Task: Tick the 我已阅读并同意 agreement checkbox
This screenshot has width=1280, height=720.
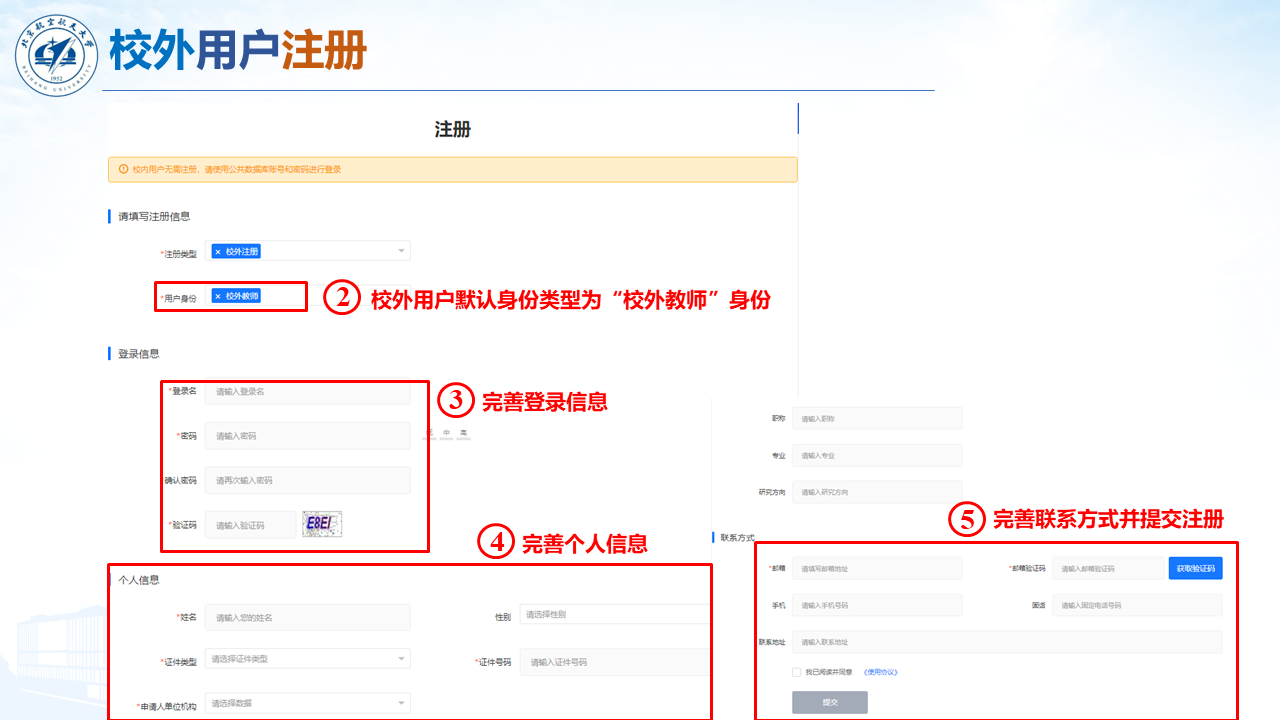Action: pyautogui.click(x=796, y=672)
